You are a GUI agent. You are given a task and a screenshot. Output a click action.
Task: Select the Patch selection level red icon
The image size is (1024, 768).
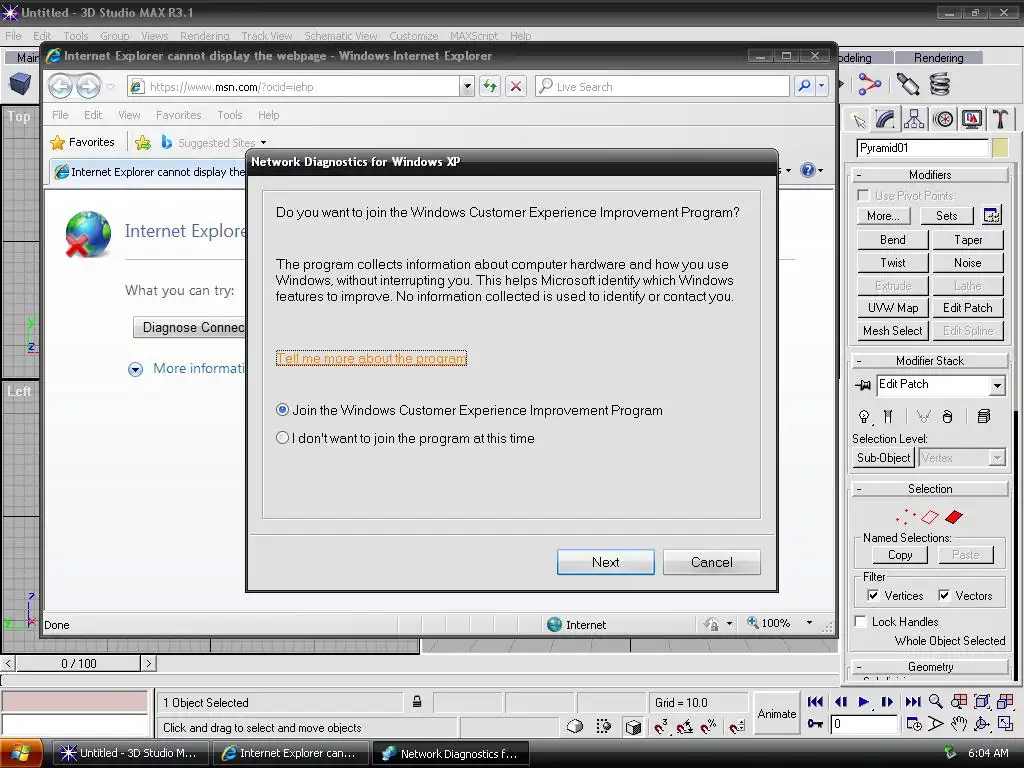pyautogui.click(x=954, y=517)
